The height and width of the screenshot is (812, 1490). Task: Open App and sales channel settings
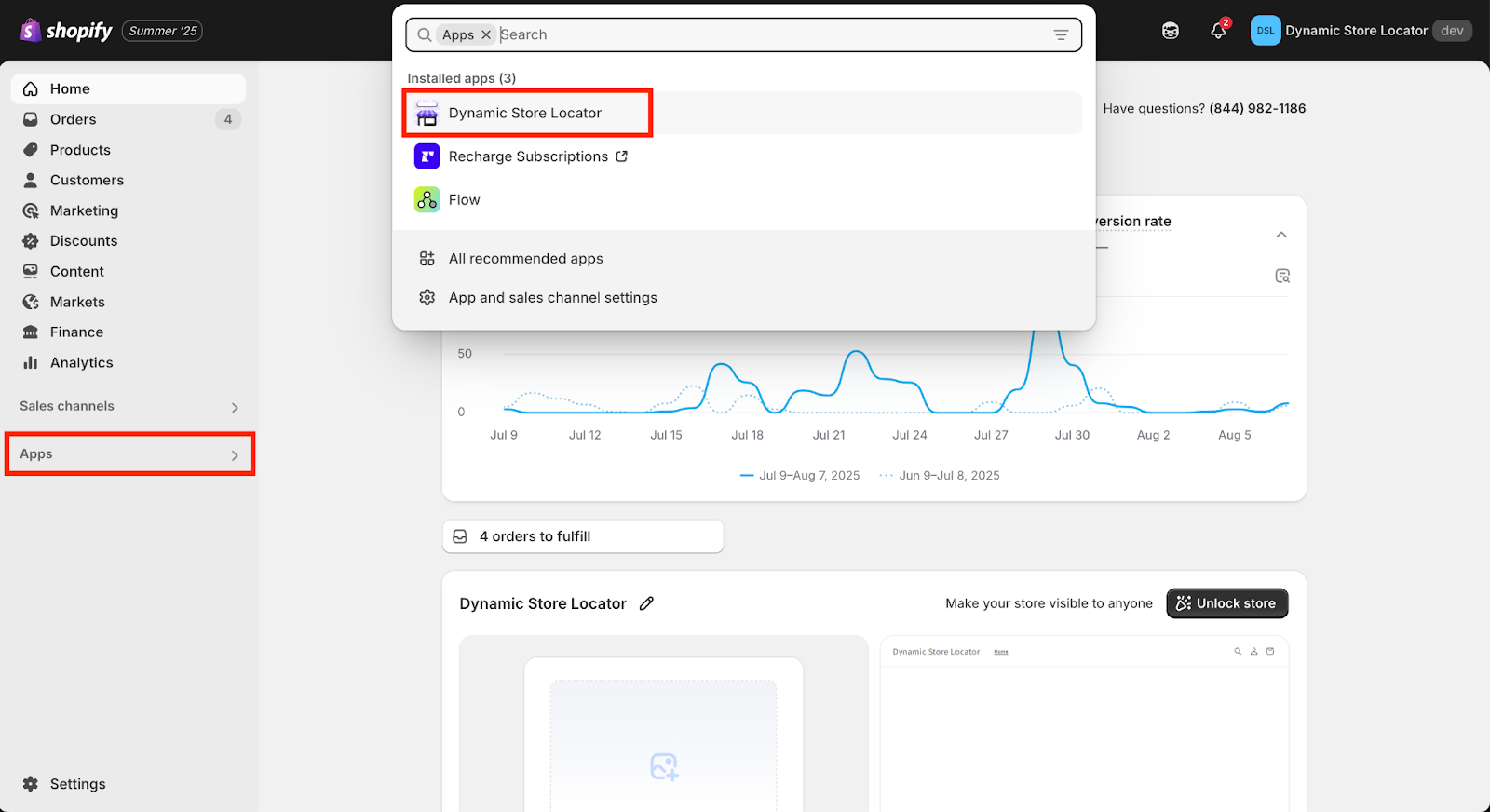(x=744, y=298)
